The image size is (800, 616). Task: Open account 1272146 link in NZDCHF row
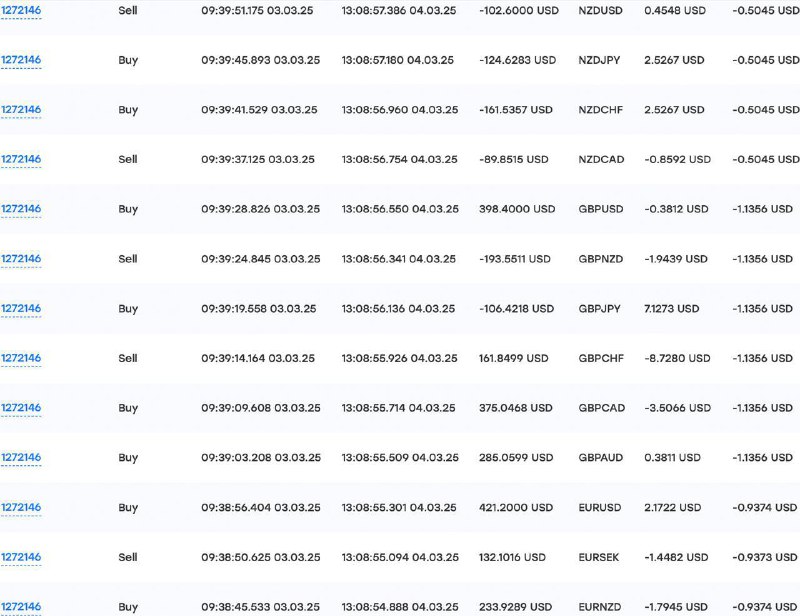tap(21, 110)
